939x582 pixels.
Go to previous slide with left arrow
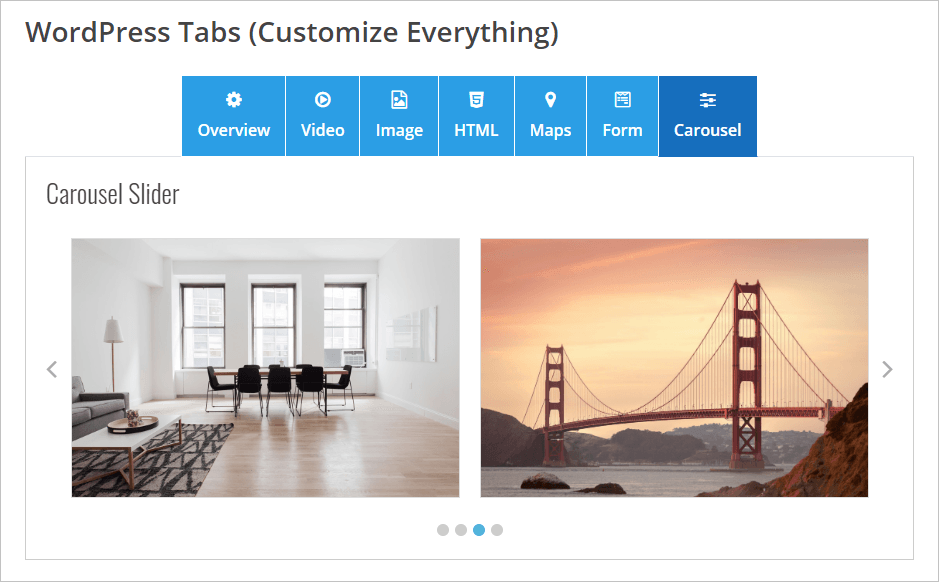coord(52,369)
